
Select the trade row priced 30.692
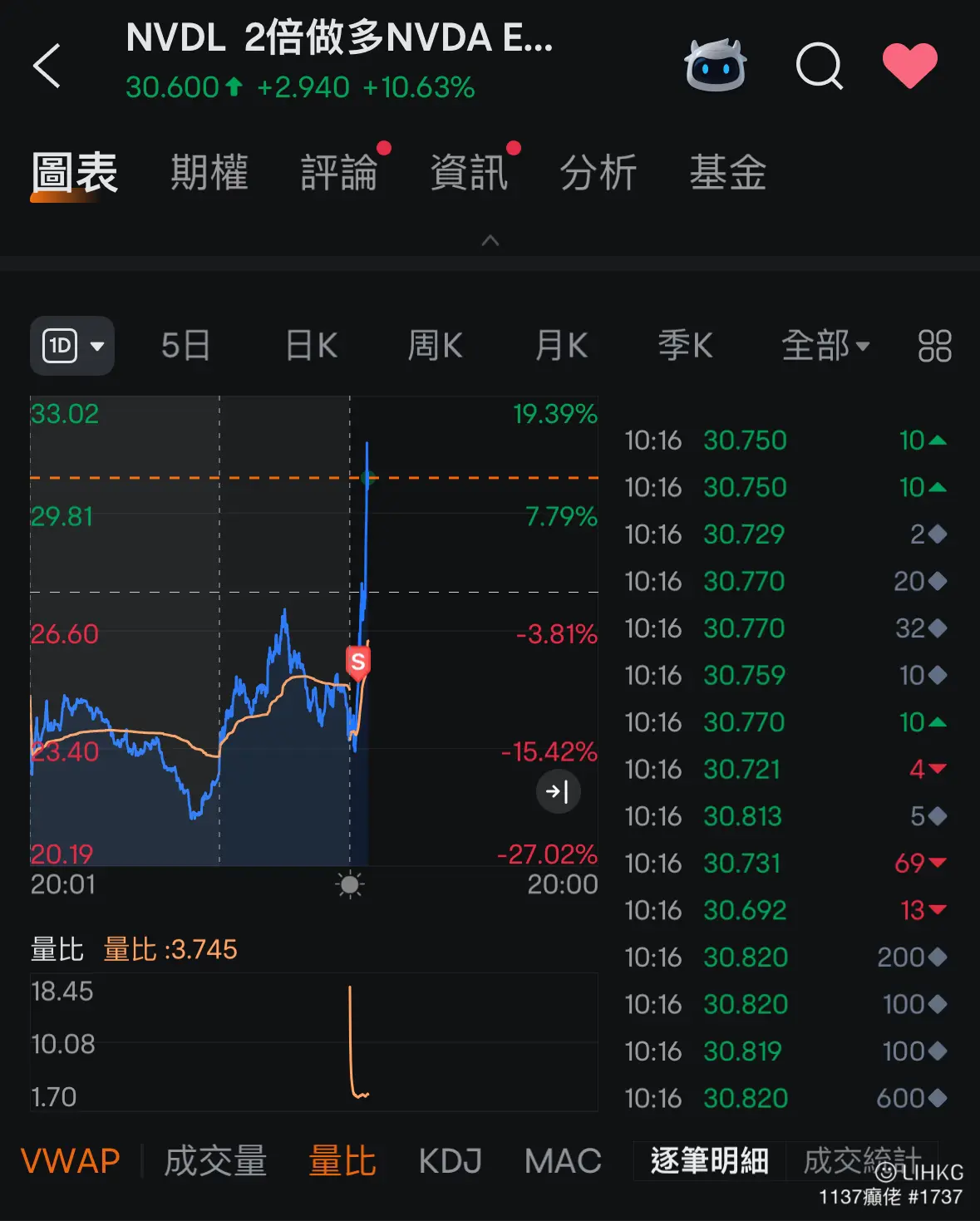785,911
